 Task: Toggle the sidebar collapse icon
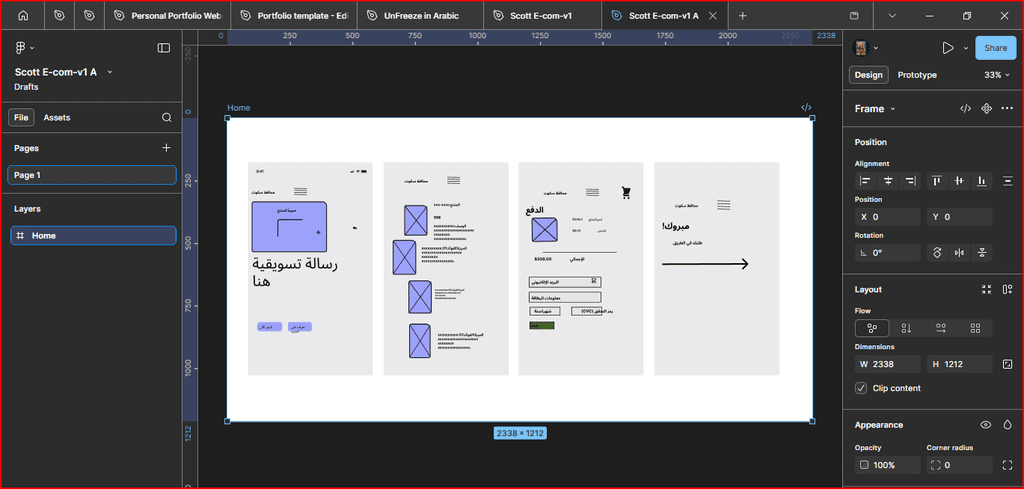(x=164, y=48)
